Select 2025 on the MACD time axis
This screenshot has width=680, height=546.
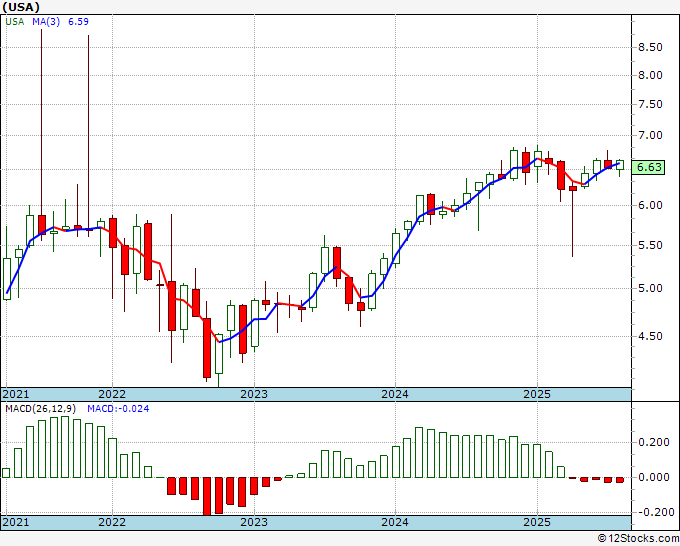tap(537, 522)
